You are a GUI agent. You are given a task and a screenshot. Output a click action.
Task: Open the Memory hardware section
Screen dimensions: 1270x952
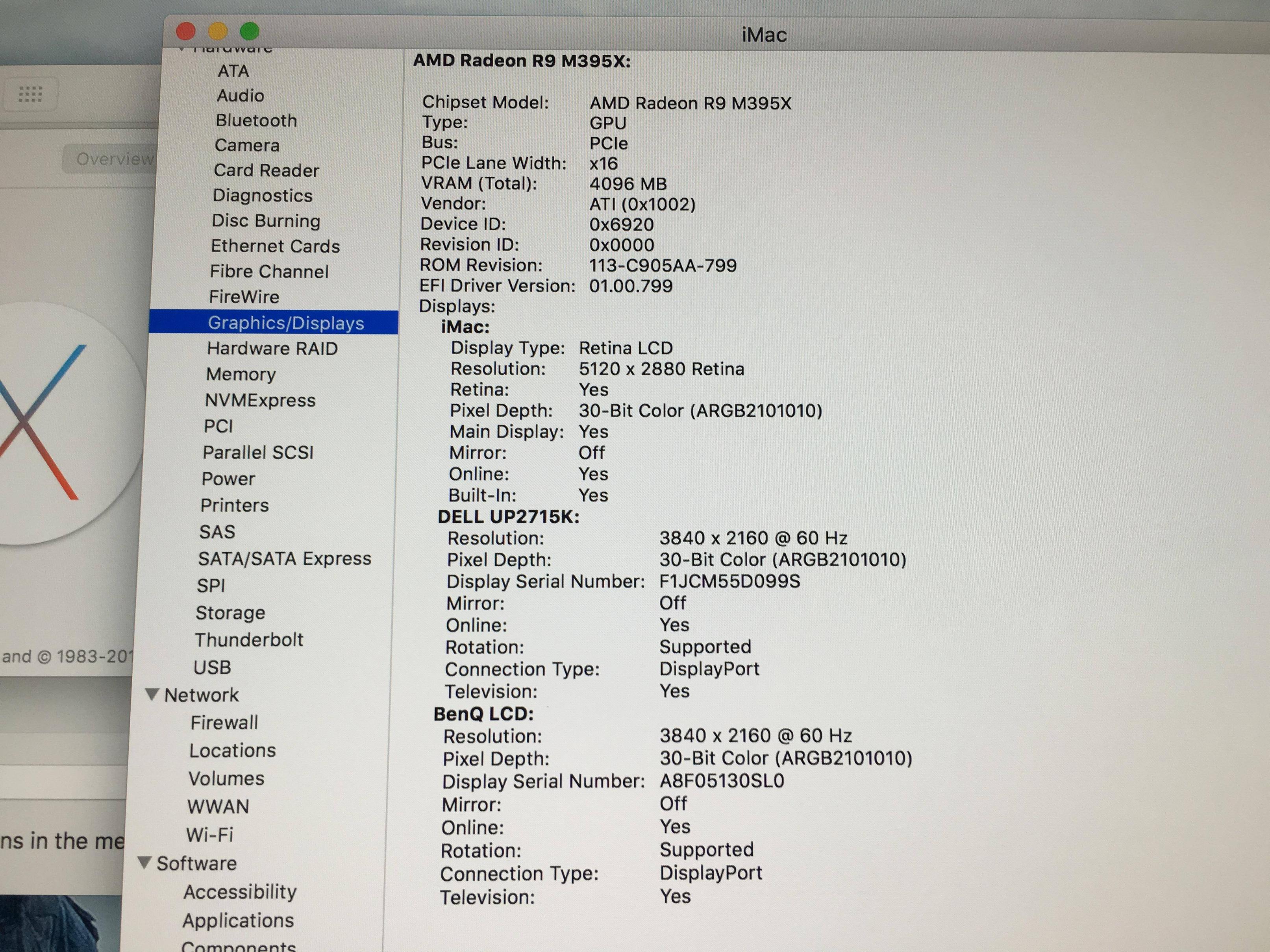tap(241, 374)
